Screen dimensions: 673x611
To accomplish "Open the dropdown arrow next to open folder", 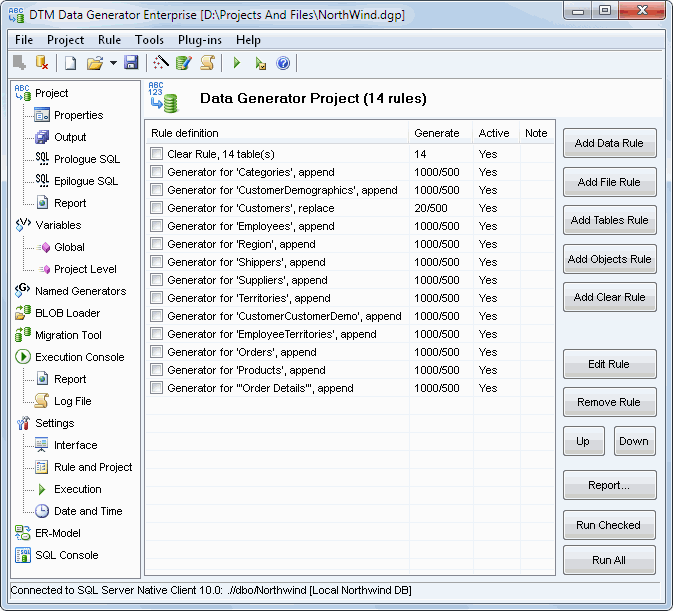I will click(x=113, y=63).
